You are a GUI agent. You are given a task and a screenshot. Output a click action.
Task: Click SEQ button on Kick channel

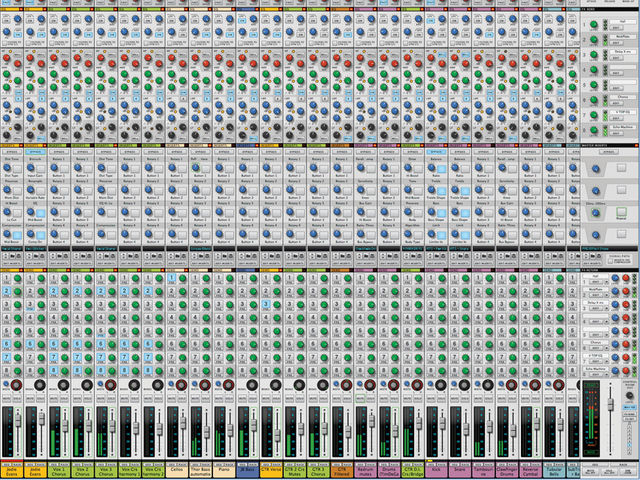[x=431, y=464]
